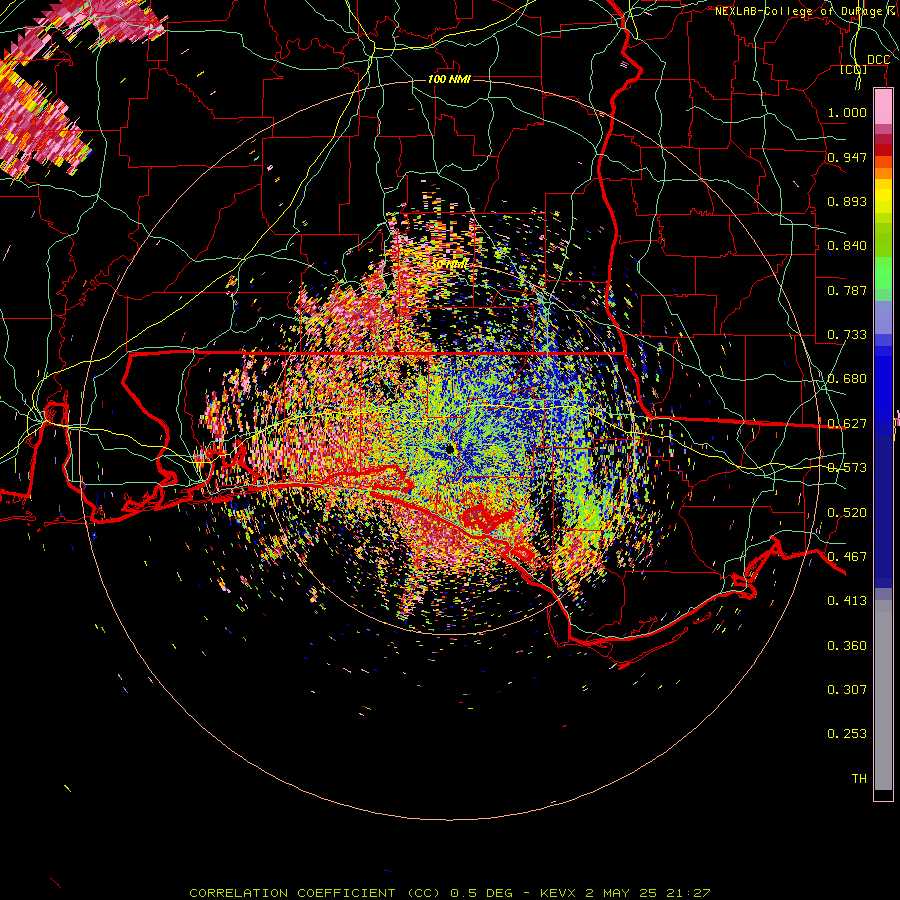Viewport: 900px width, 900px height.
Task: Click the 0.680 scale value
Action: (847, 379)
